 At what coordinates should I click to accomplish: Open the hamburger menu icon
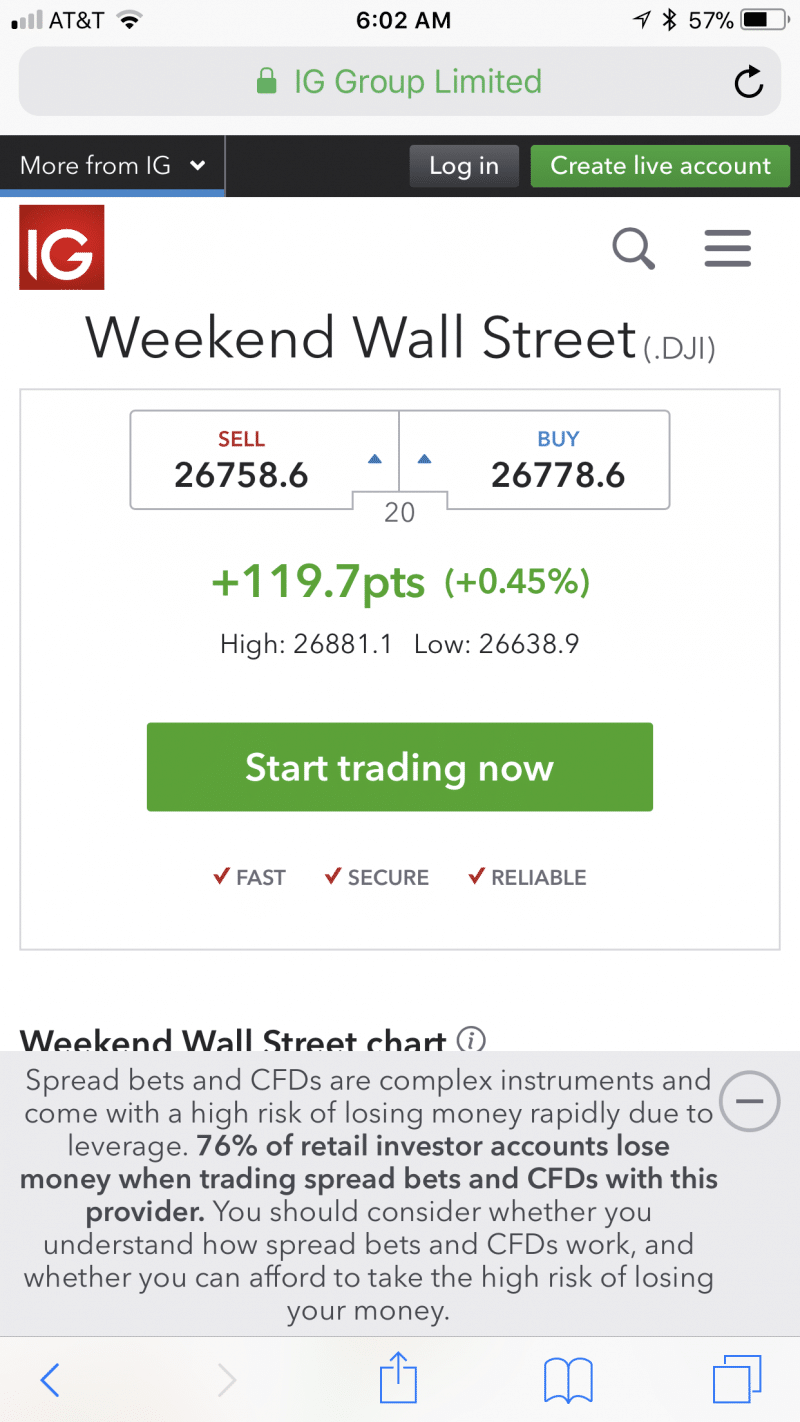(727, 248)
